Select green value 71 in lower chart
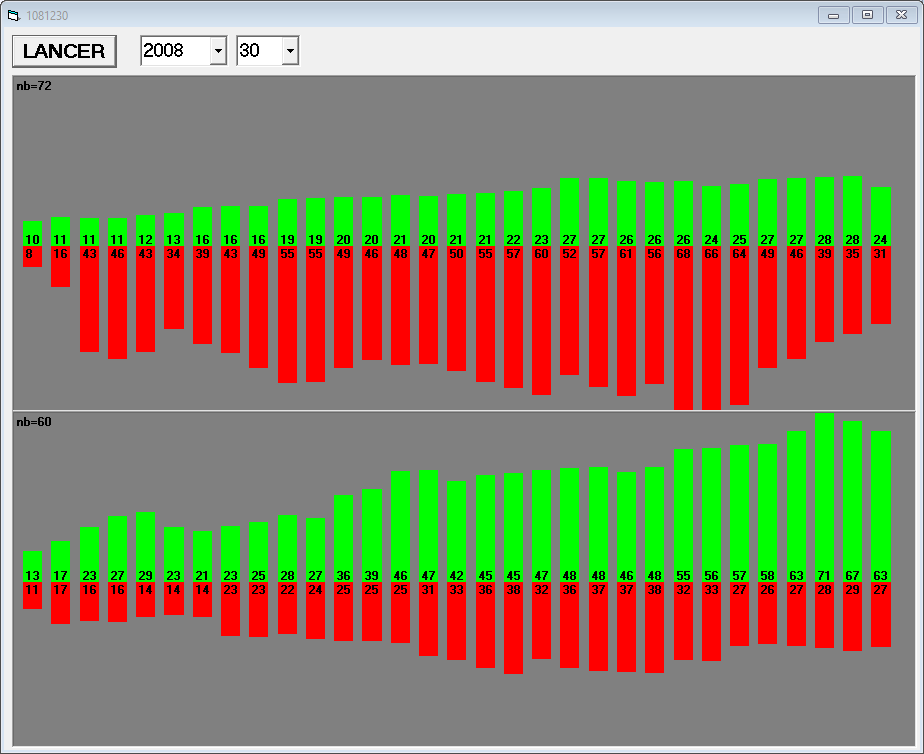 (x=824, y=576)
